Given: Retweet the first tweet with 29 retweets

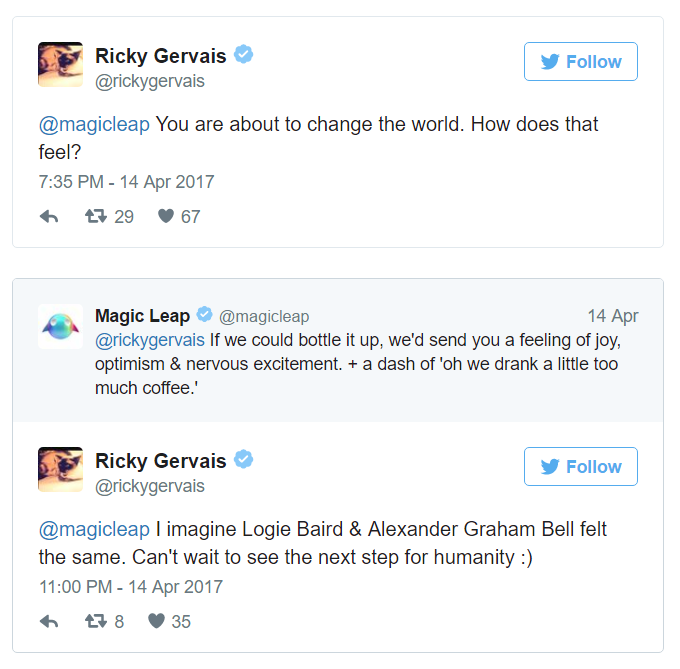Looking at the screenshot, I should coord(97,216).
